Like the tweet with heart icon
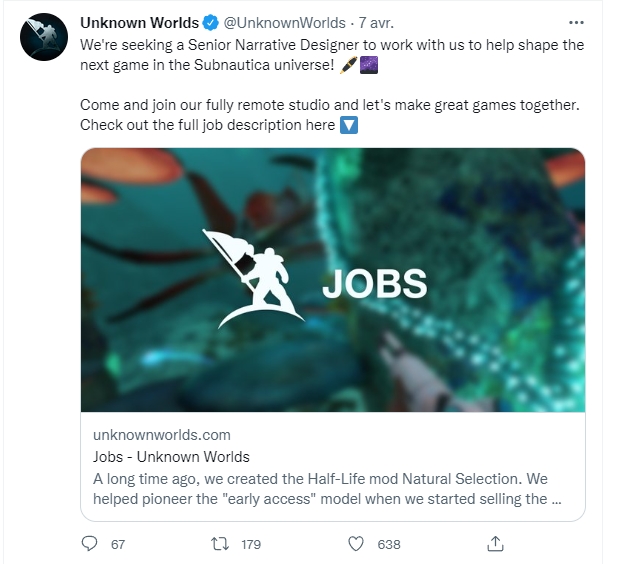The image size is (629, 564). pyautogui.click(x=355, y=544)
